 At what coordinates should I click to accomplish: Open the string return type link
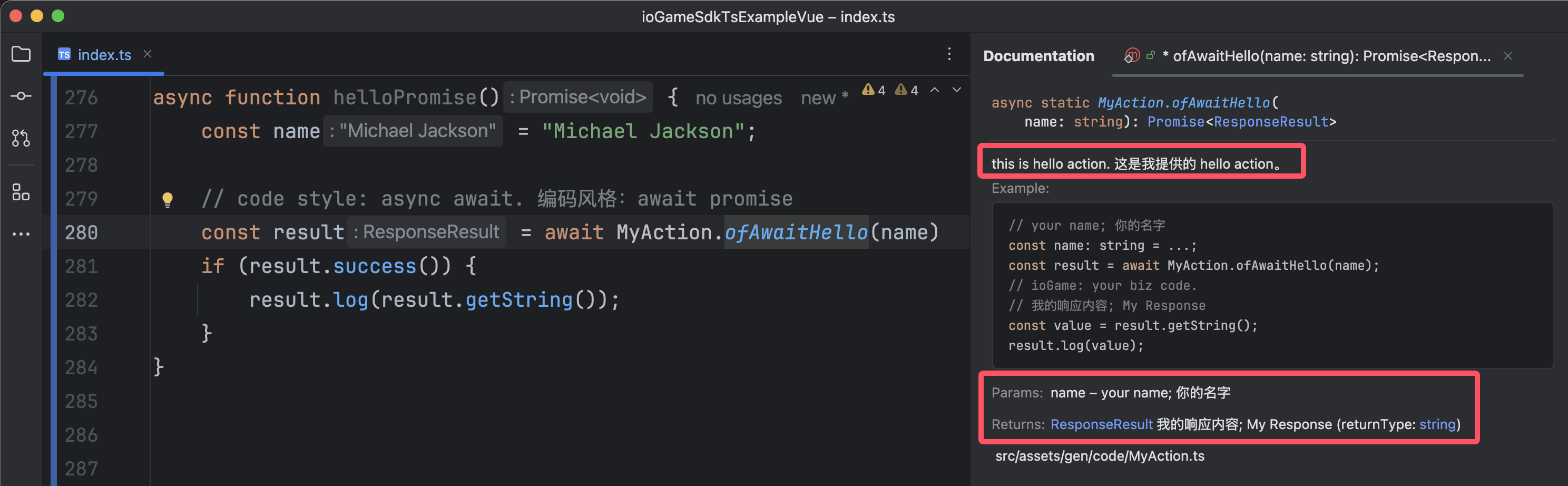click(x=1437, y=424)
